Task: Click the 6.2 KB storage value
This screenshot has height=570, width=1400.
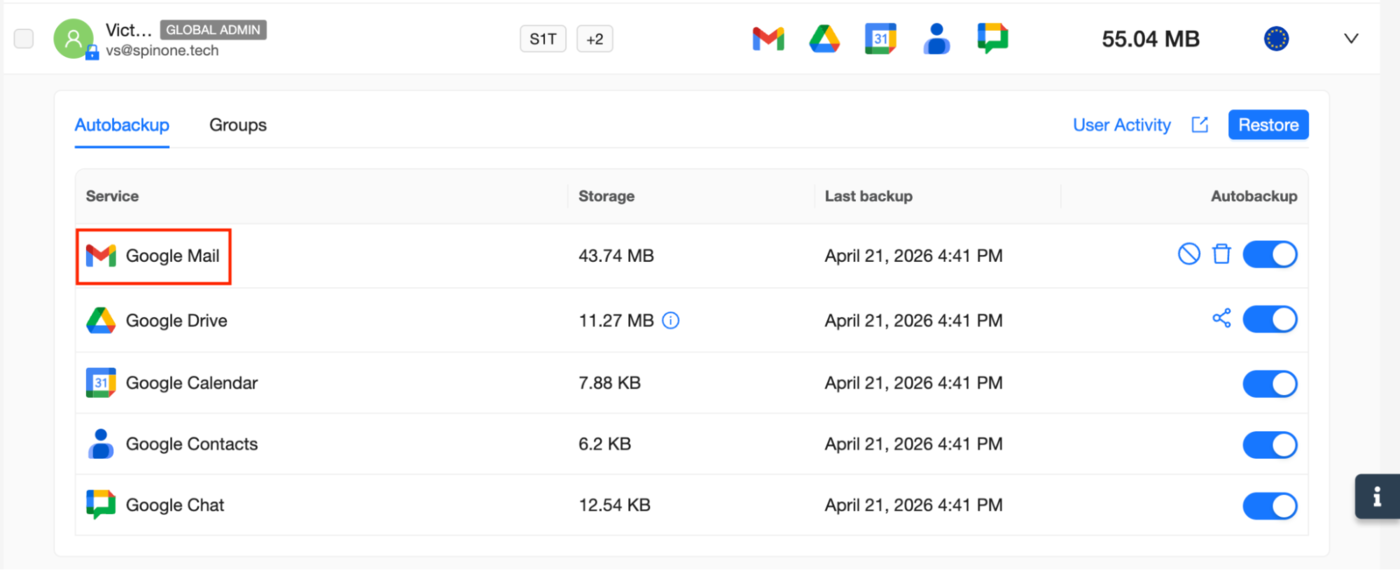Action: coord(605,444)
